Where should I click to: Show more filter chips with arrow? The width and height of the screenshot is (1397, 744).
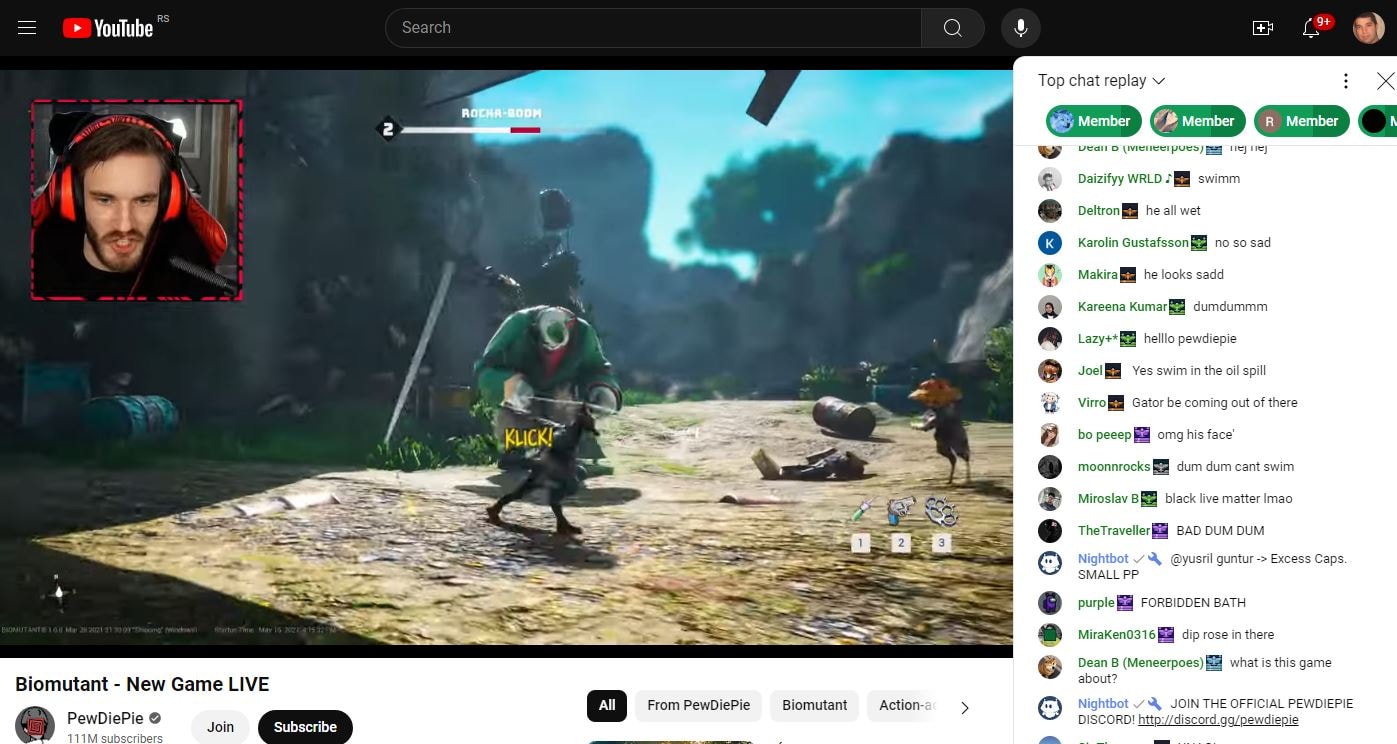964,707
